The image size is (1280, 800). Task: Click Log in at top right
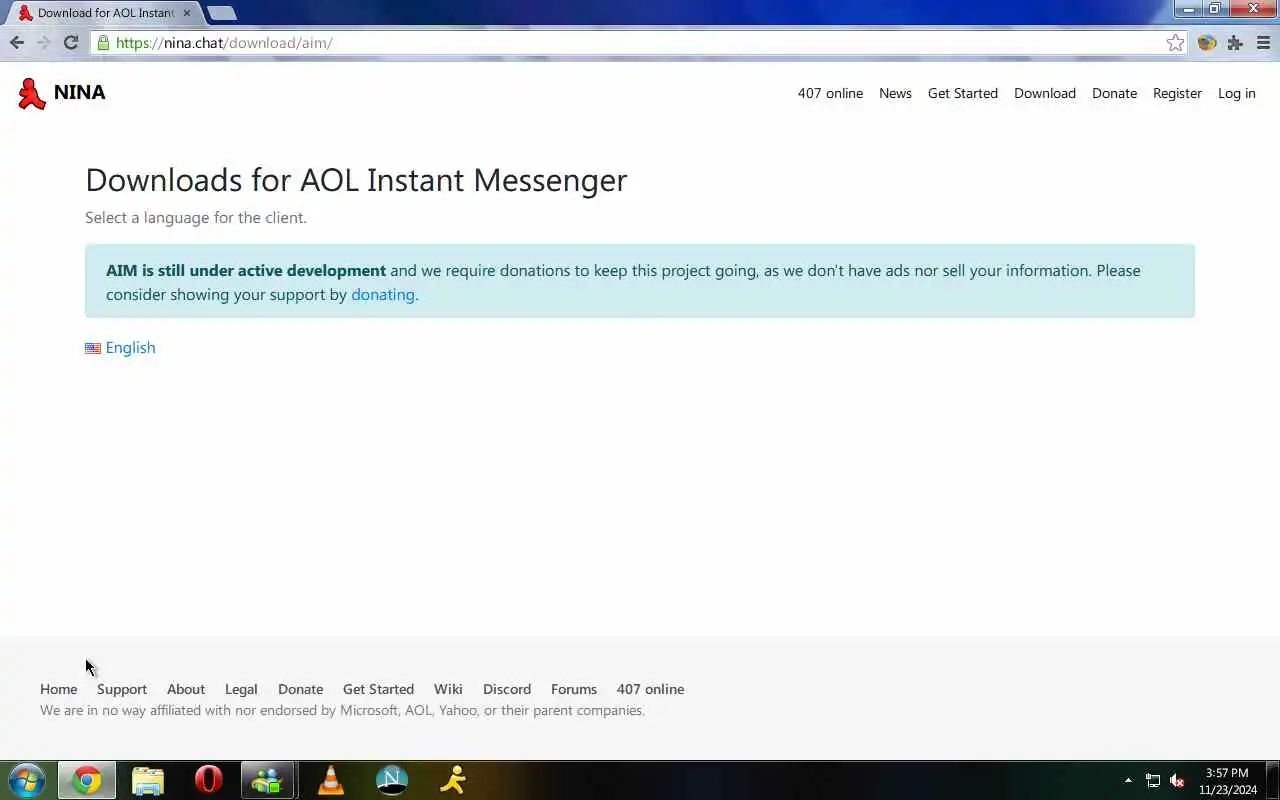pos(1237,93)
